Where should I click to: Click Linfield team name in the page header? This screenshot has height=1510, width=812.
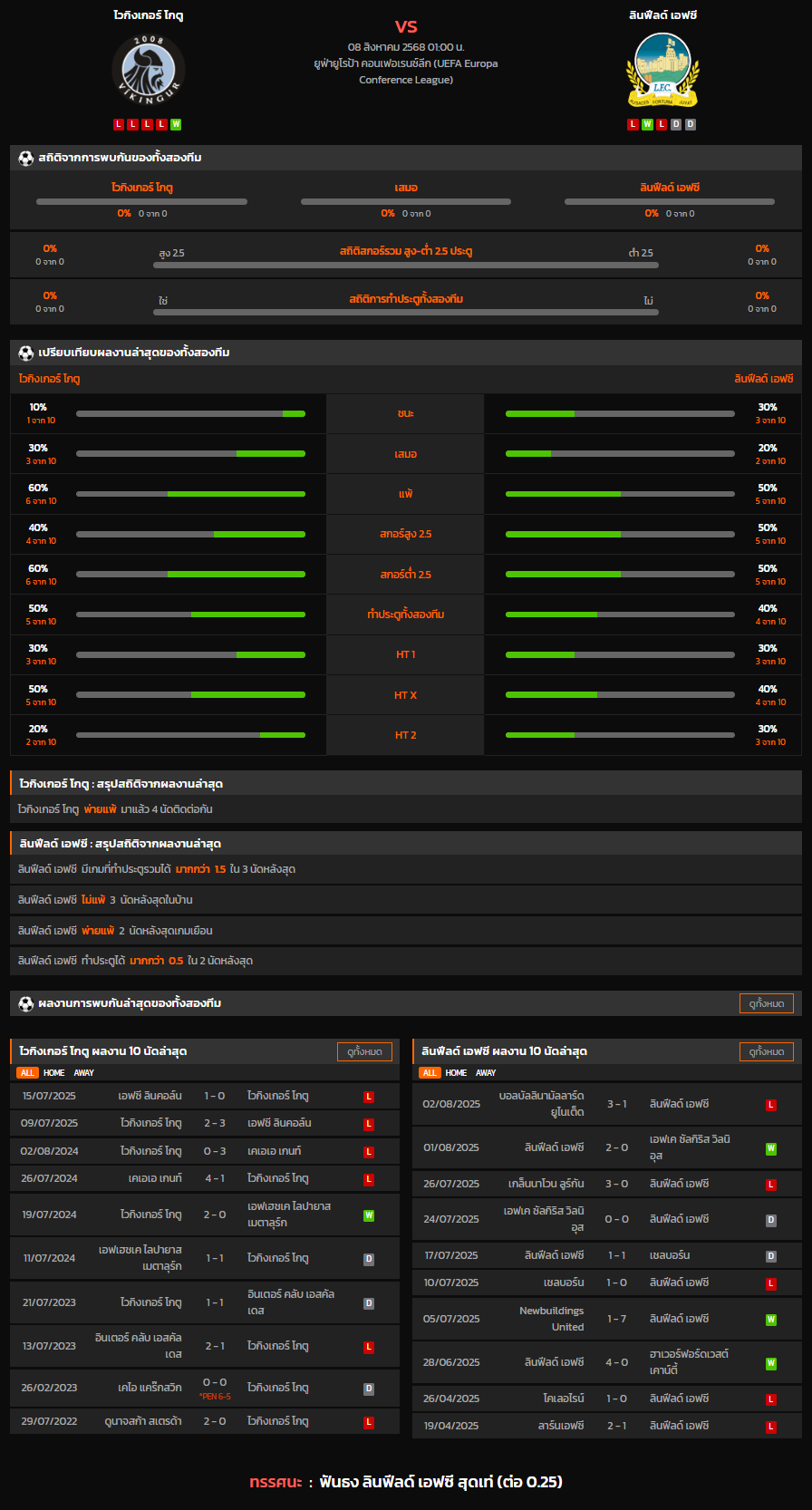(x=663, y=15)
